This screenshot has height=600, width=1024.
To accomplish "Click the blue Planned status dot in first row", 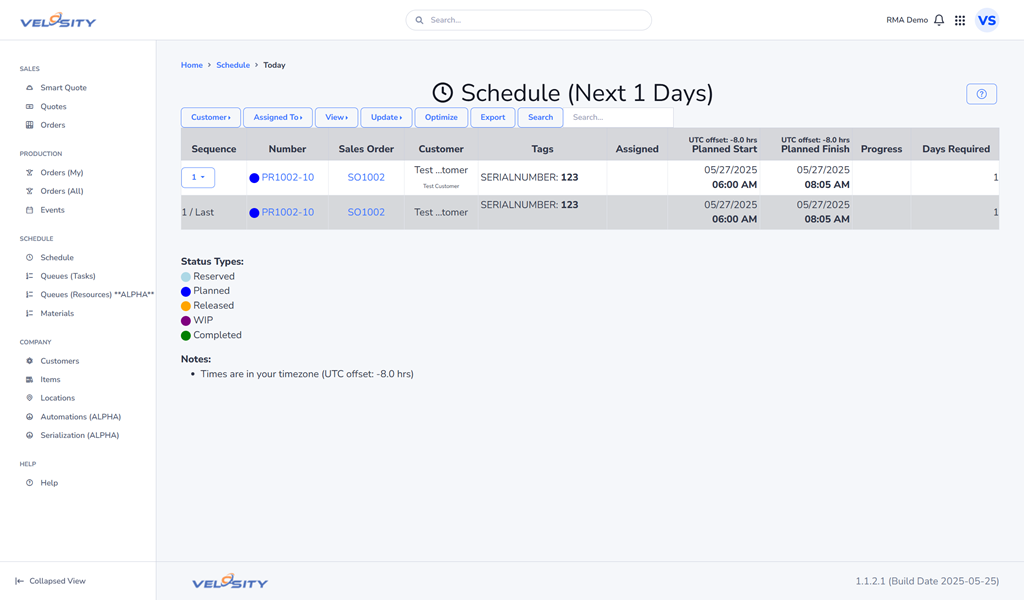I will tap(254, 178).
